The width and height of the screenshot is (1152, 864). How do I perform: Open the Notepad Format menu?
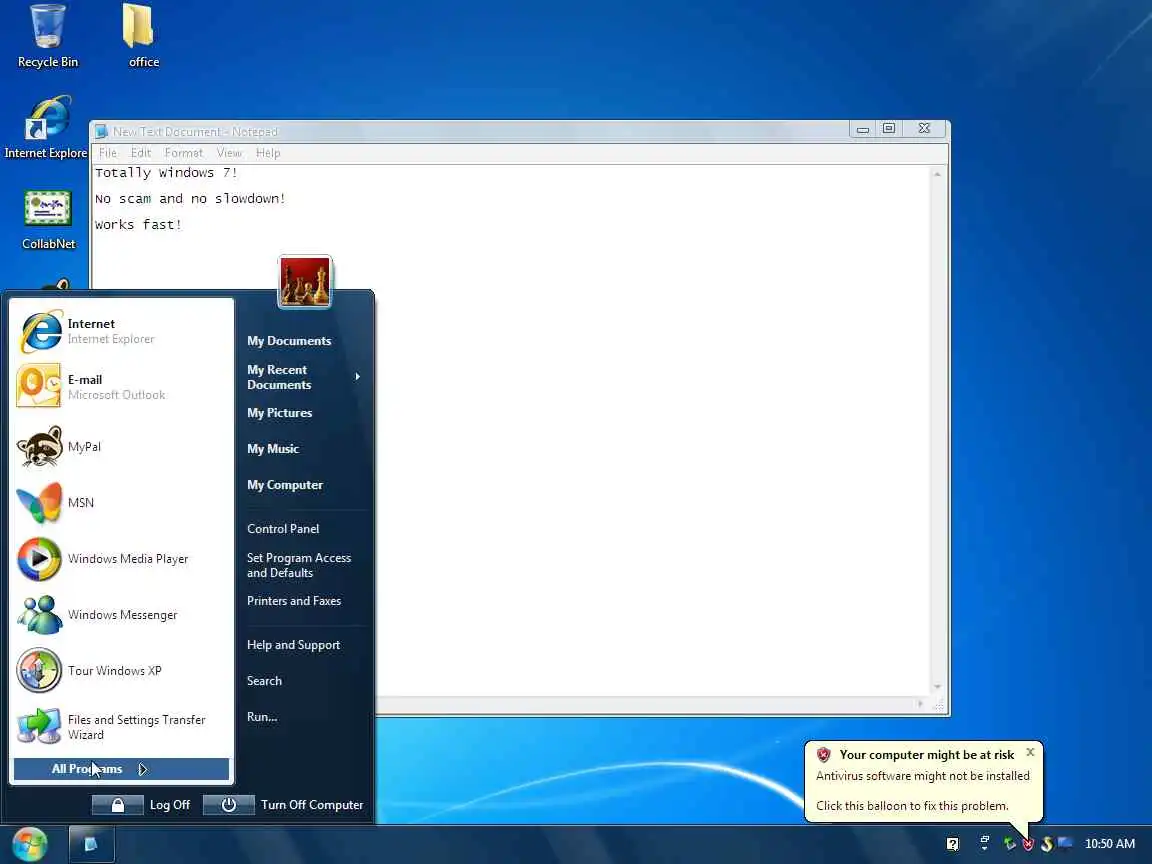pos(184,153)
